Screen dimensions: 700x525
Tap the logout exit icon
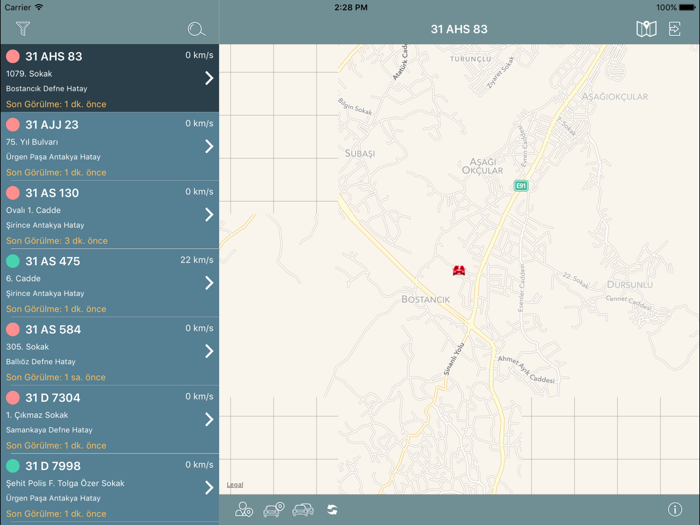pos(675,29)
